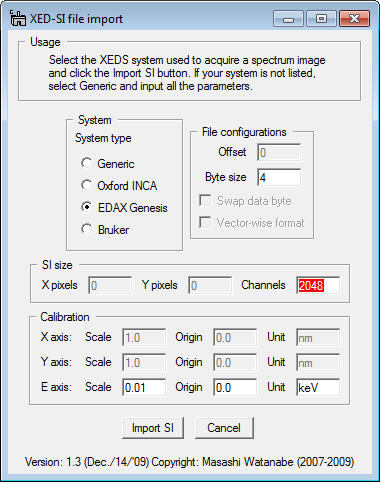Click the X pixels input field
The width and height of the screenshot is (380, 482).
(x=110, y=285)
